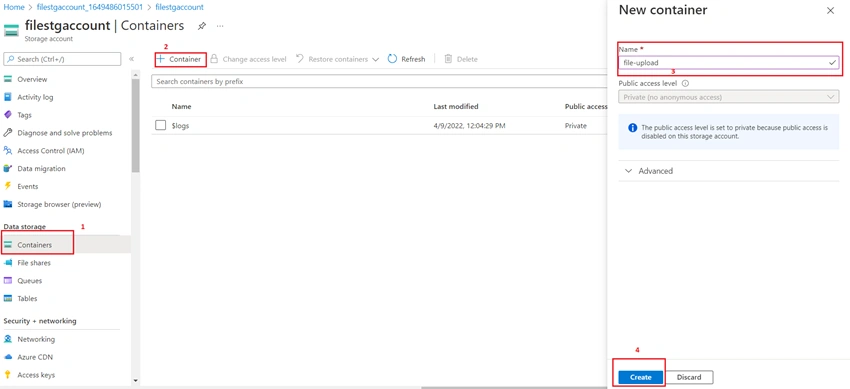Click the Refresh circular arrow icon
The image size is (850, 389).
pos(392,59)
